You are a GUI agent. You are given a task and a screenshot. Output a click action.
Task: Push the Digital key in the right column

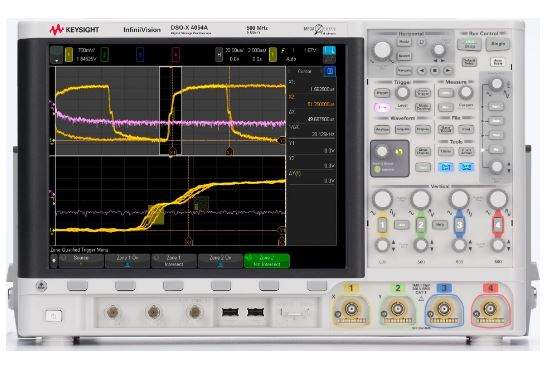[496, 121]
